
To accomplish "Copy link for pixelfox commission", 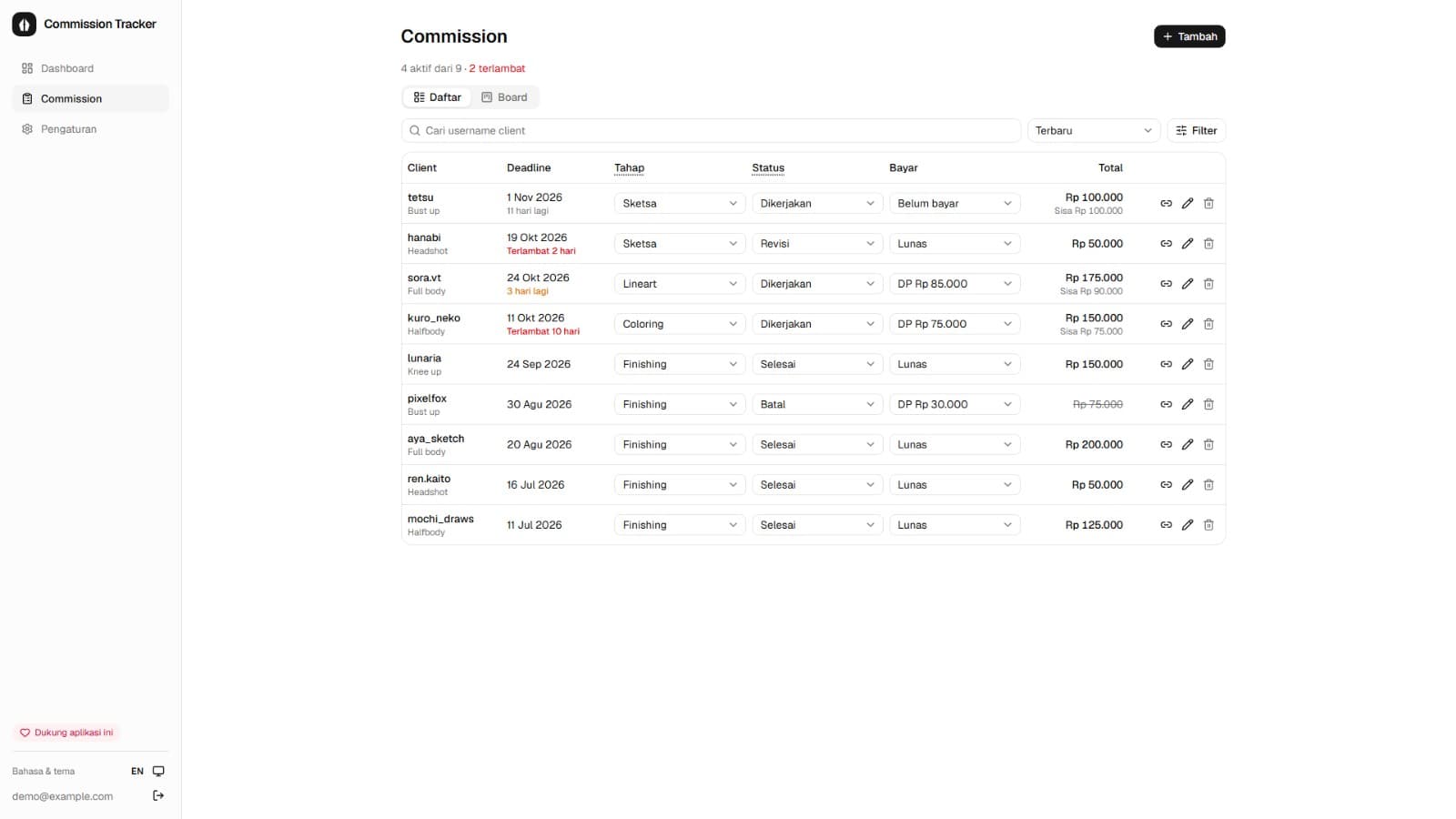I will click(x=1166, y=404).
